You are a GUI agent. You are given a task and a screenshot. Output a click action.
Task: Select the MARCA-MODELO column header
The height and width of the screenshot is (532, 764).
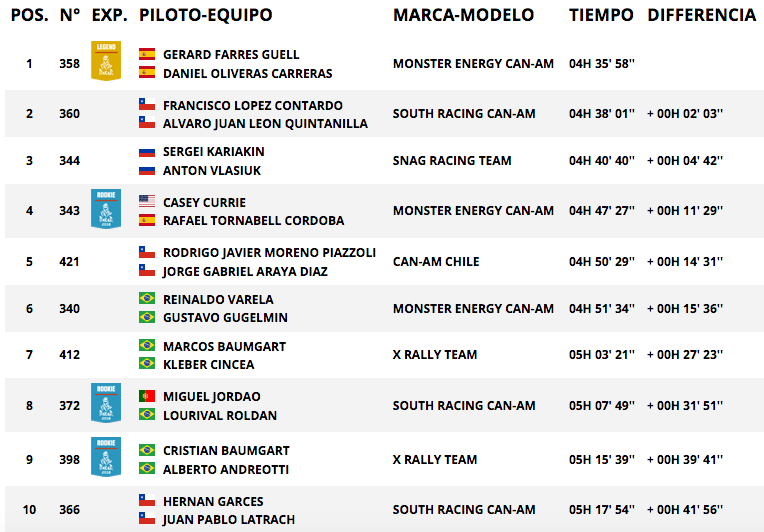[463, 15]
